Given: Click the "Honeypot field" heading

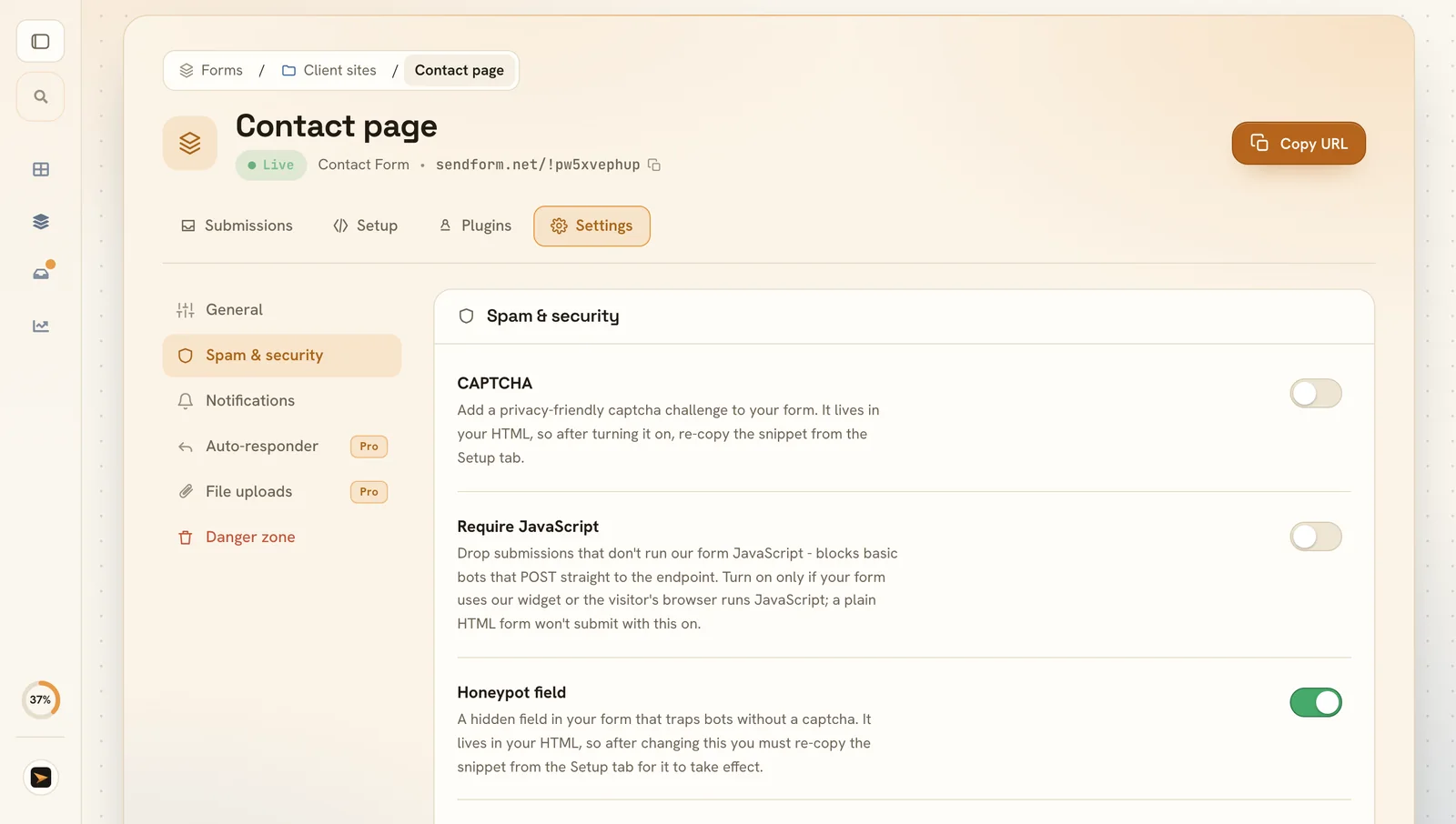Looking at the screenshot, I should [x=511, y=693].
